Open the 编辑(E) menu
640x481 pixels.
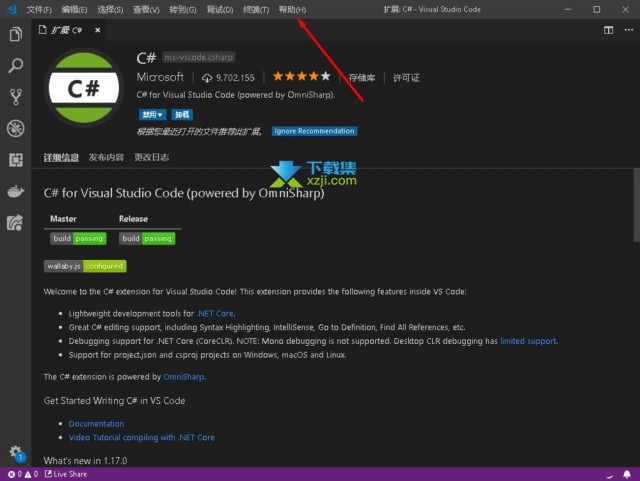coord(74,9)
